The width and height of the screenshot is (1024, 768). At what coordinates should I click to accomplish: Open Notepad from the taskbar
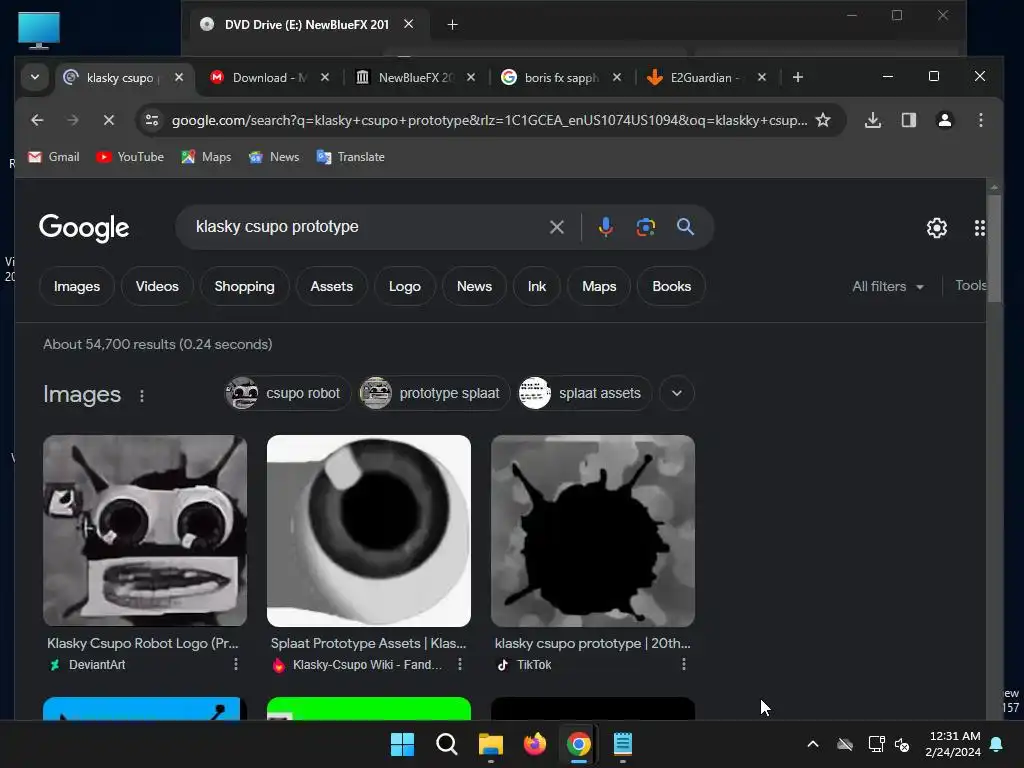(622, 744)
